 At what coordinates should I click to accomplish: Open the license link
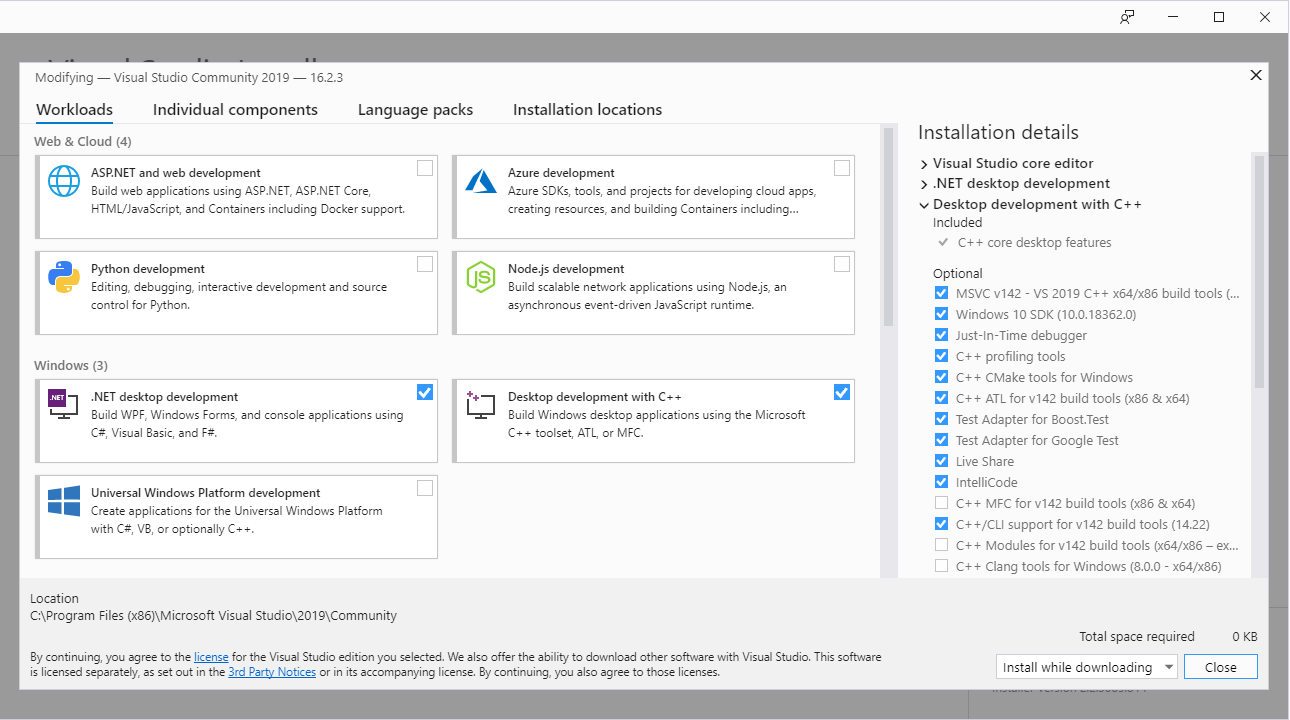point(211,657)
